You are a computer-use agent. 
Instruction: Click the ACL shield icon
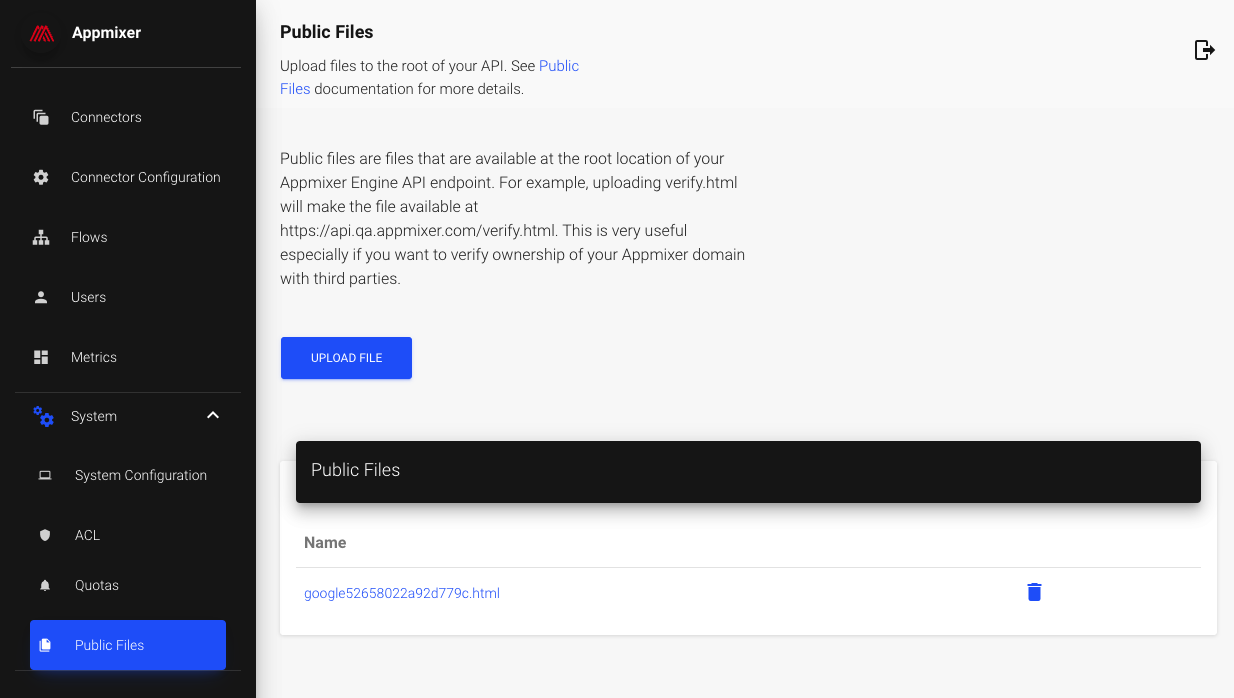(45, 535)
